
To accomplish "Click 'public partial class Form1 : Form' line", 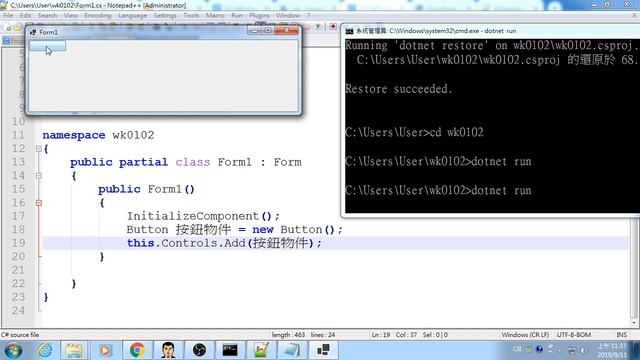I will (x=186, y=162).
